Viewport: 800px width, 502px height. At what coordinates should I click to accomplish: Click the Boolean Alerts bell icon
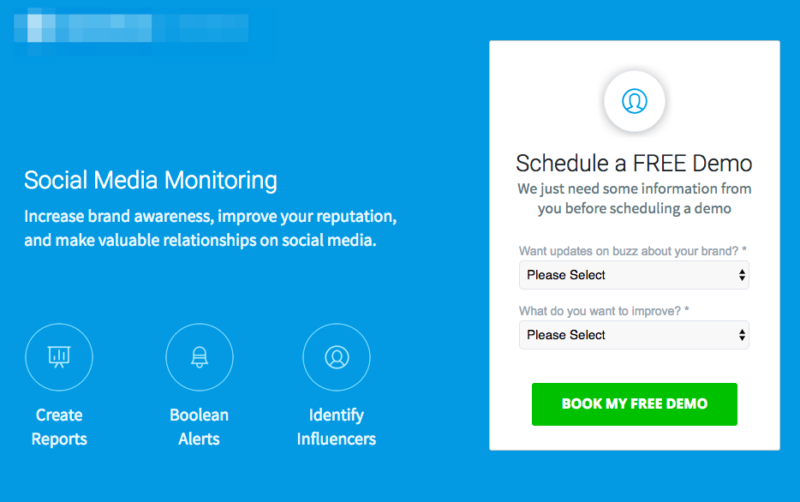click(199, 357)
